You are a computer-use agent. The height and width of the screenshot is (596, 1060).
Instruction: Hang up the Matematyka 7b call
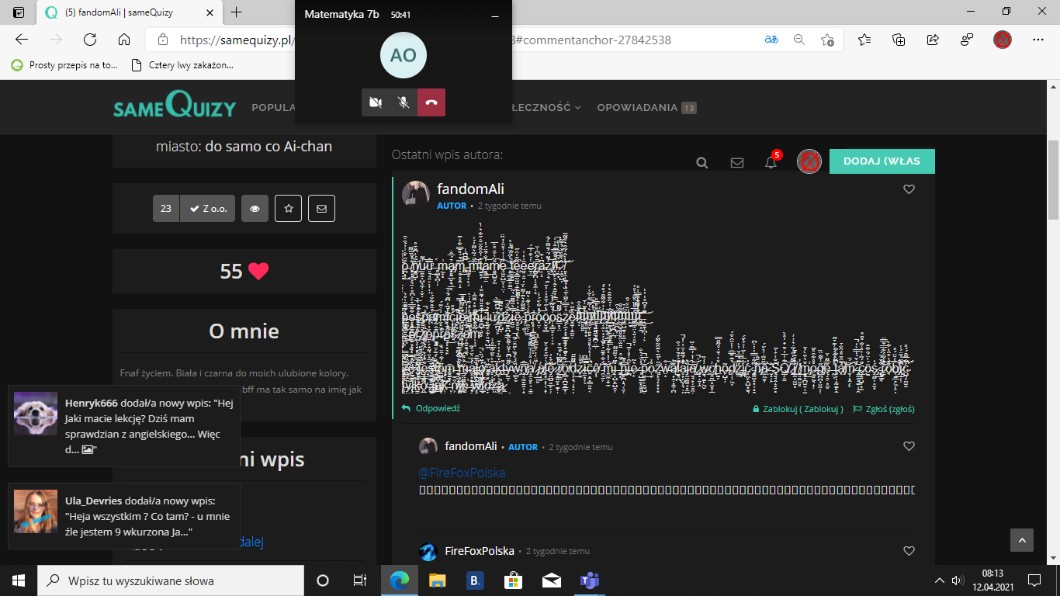coord(431,102)
